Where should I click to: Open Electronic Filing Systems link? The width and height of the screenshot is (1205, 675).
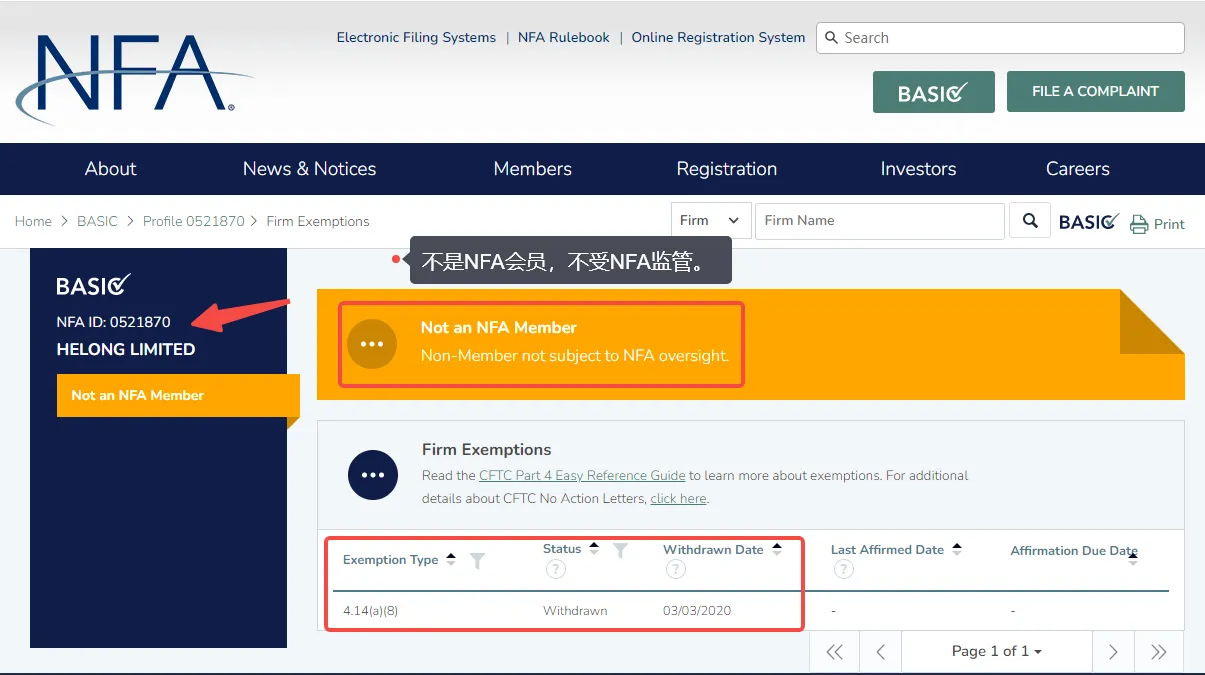coord(416,38)
